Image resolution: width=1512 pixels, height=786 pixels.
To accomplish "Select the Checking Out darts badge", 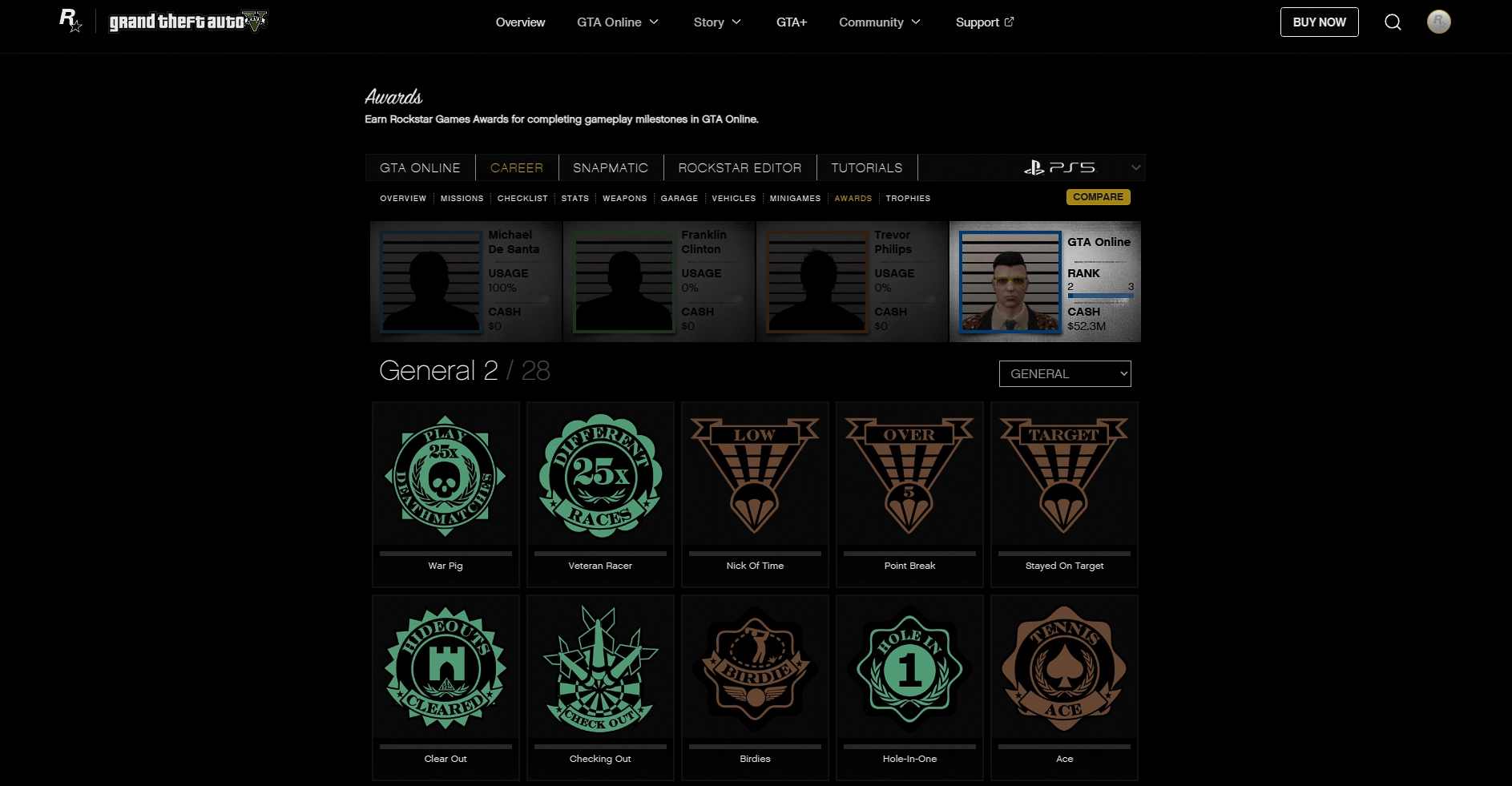I will tap(600, 668).
